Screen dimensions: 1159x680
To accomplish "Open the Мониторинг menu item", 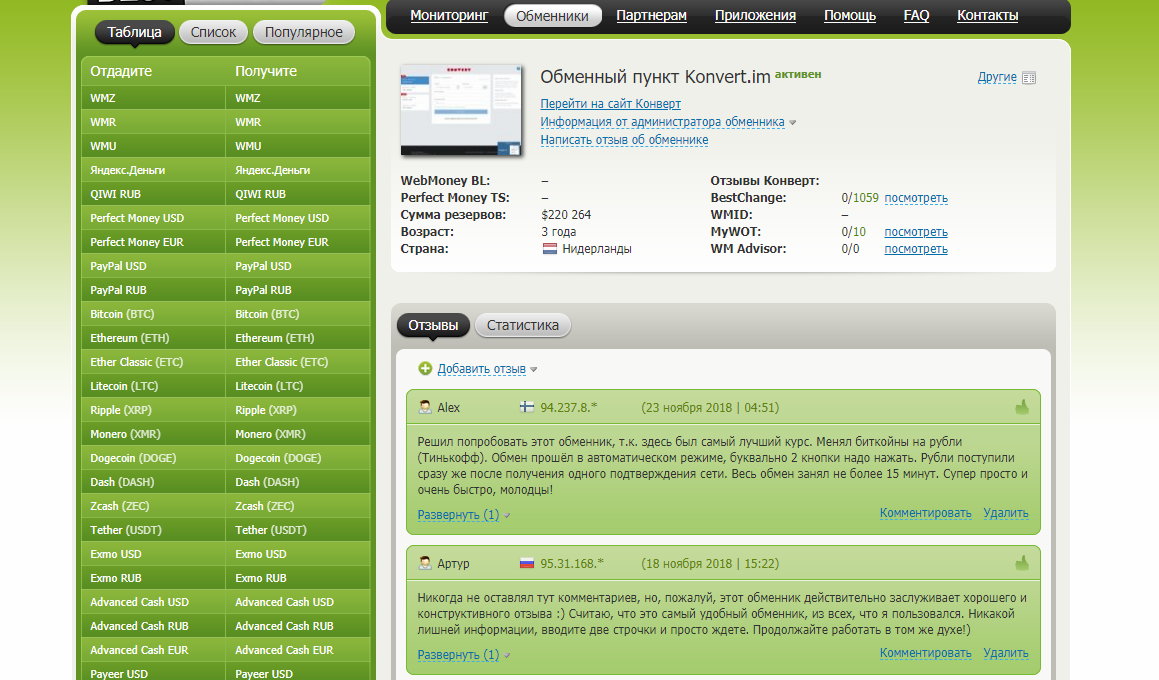I will pos(450,15).
